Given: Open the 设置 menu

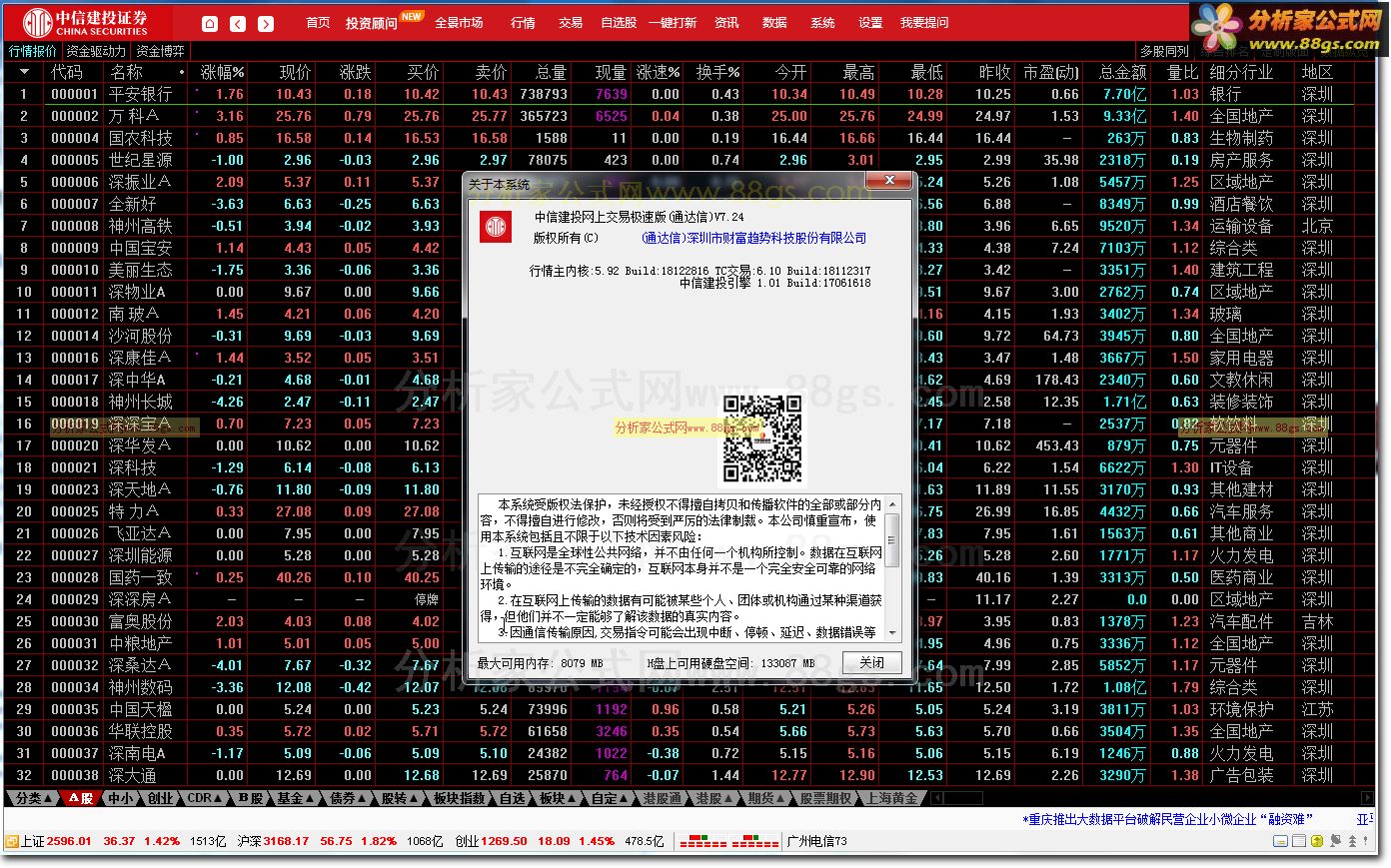Looking at the screenshot, I should tap(870, 23).
